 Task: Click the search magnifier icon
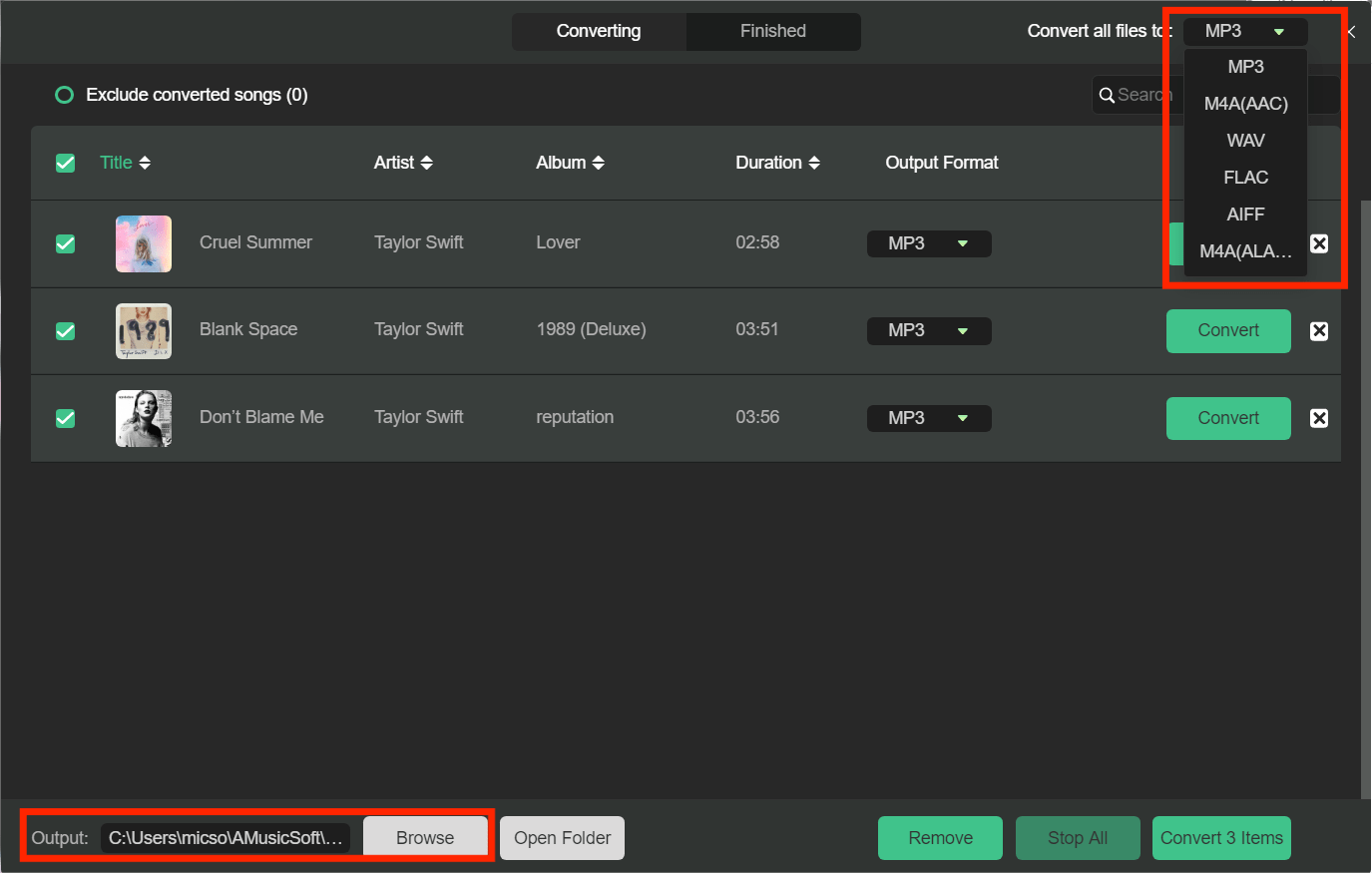(x=1107, y=96)
